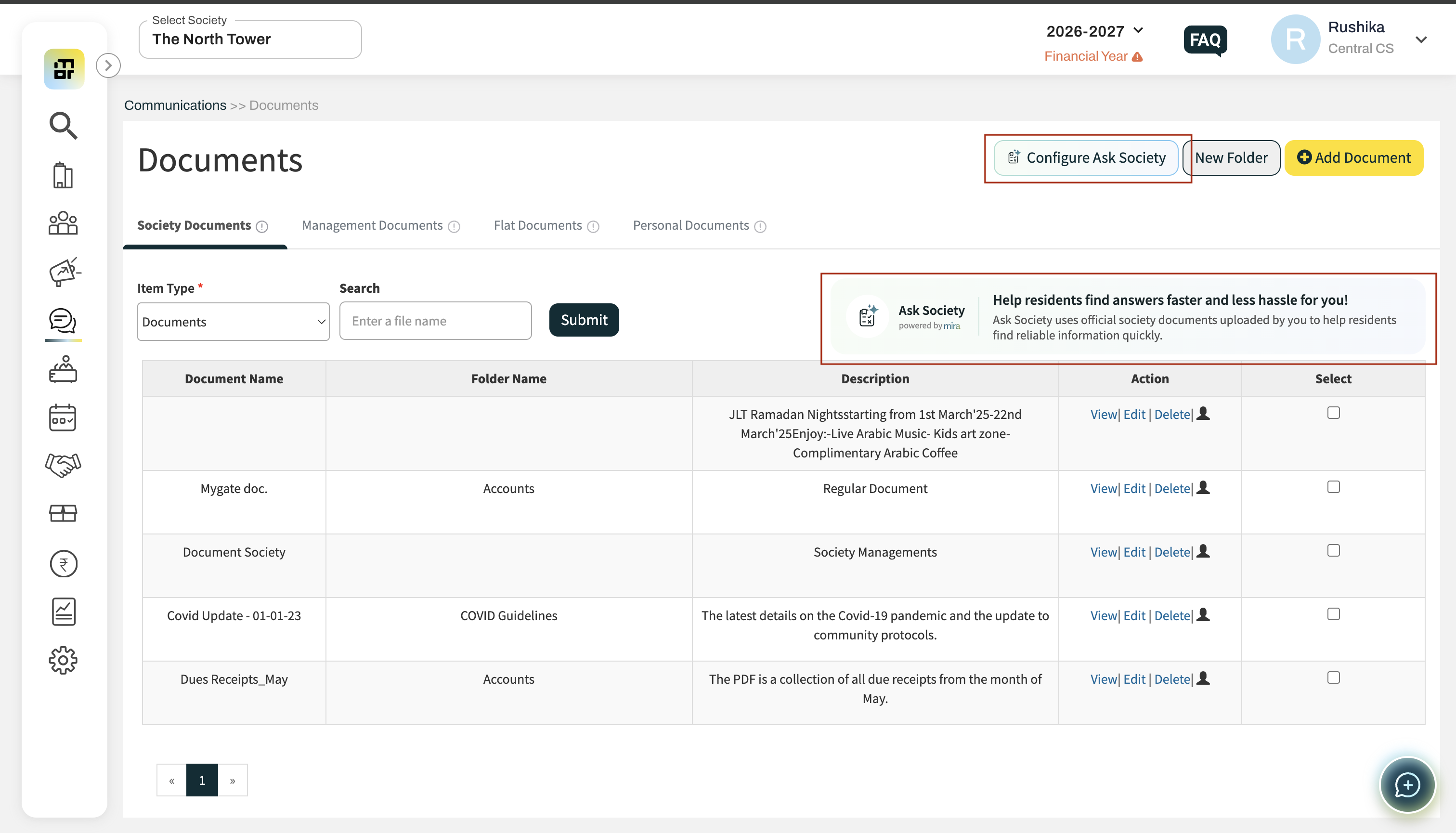Open the inventory box icon in sidebar
Image resolution: width=1456 pixels, height=833 pixels.
tap(63, 513)
